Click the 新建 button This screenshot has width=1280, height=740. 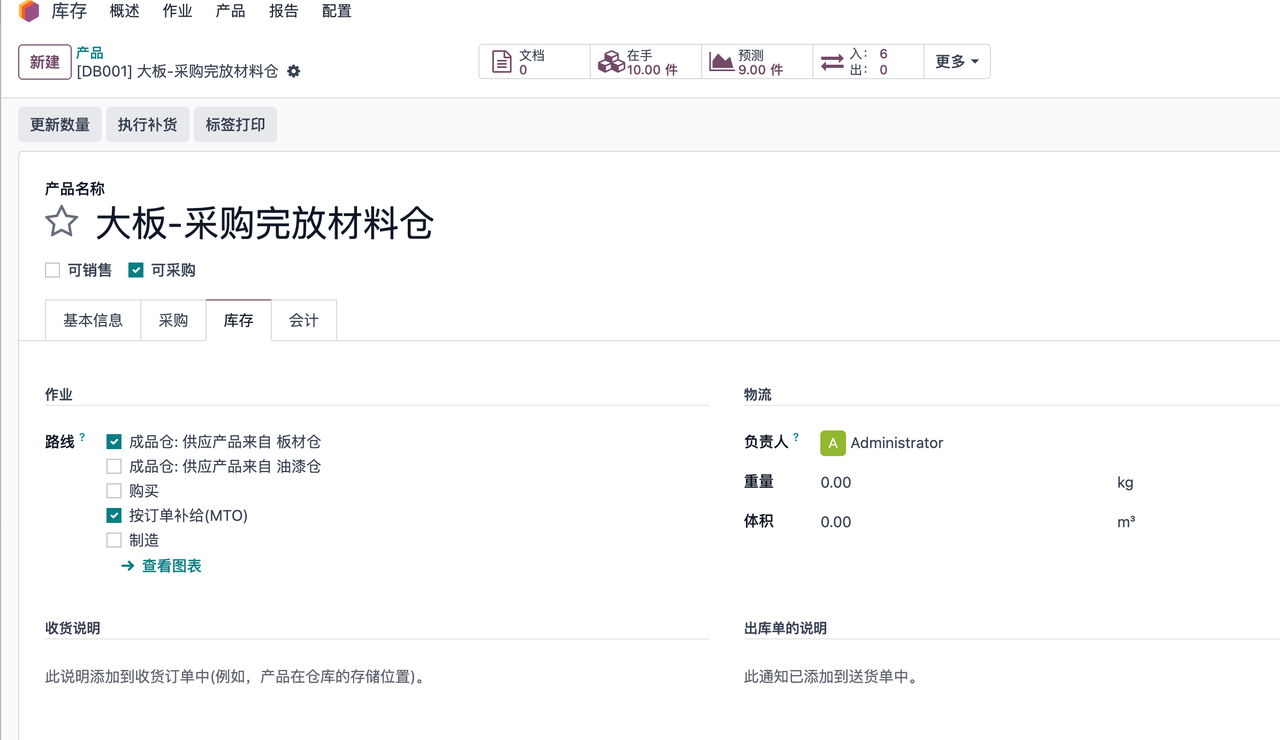[45, 62]
